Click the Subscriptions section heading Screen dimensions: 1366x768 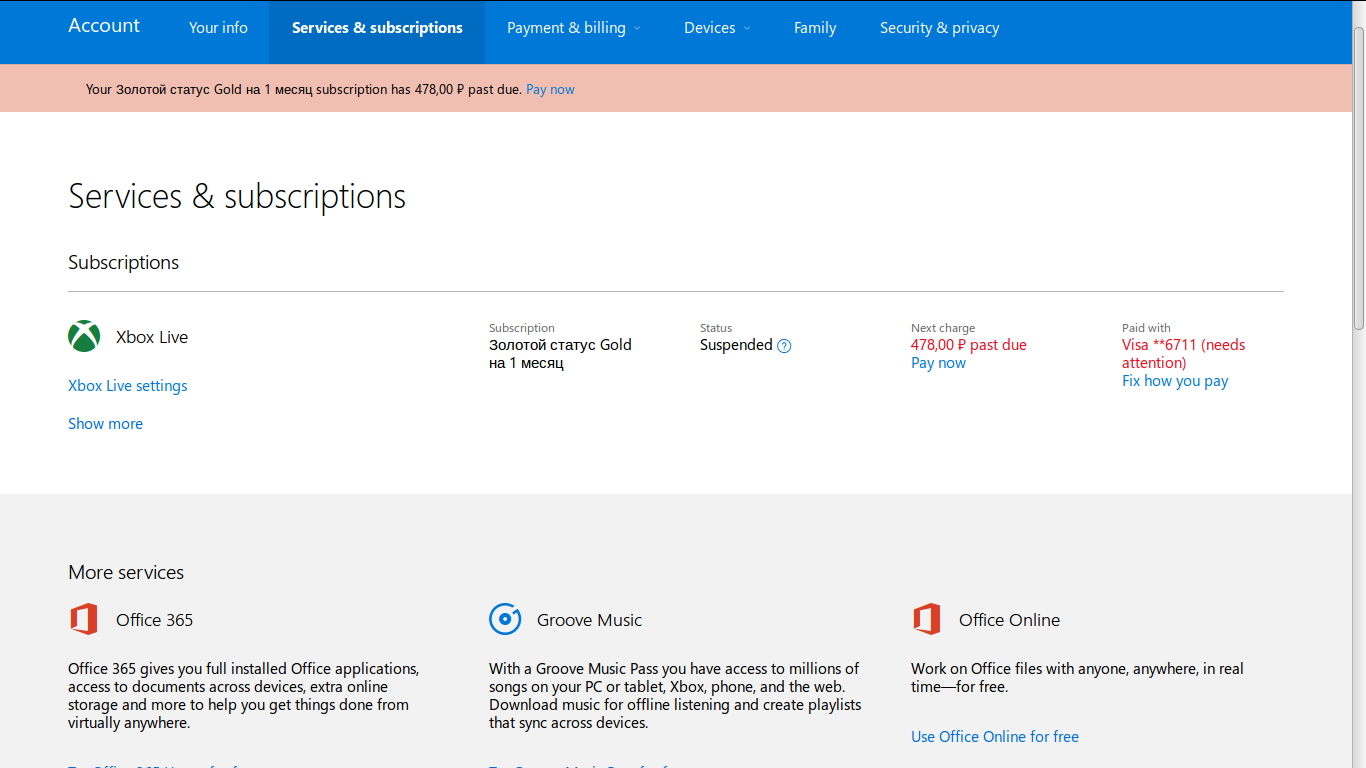tap(123, 263)
